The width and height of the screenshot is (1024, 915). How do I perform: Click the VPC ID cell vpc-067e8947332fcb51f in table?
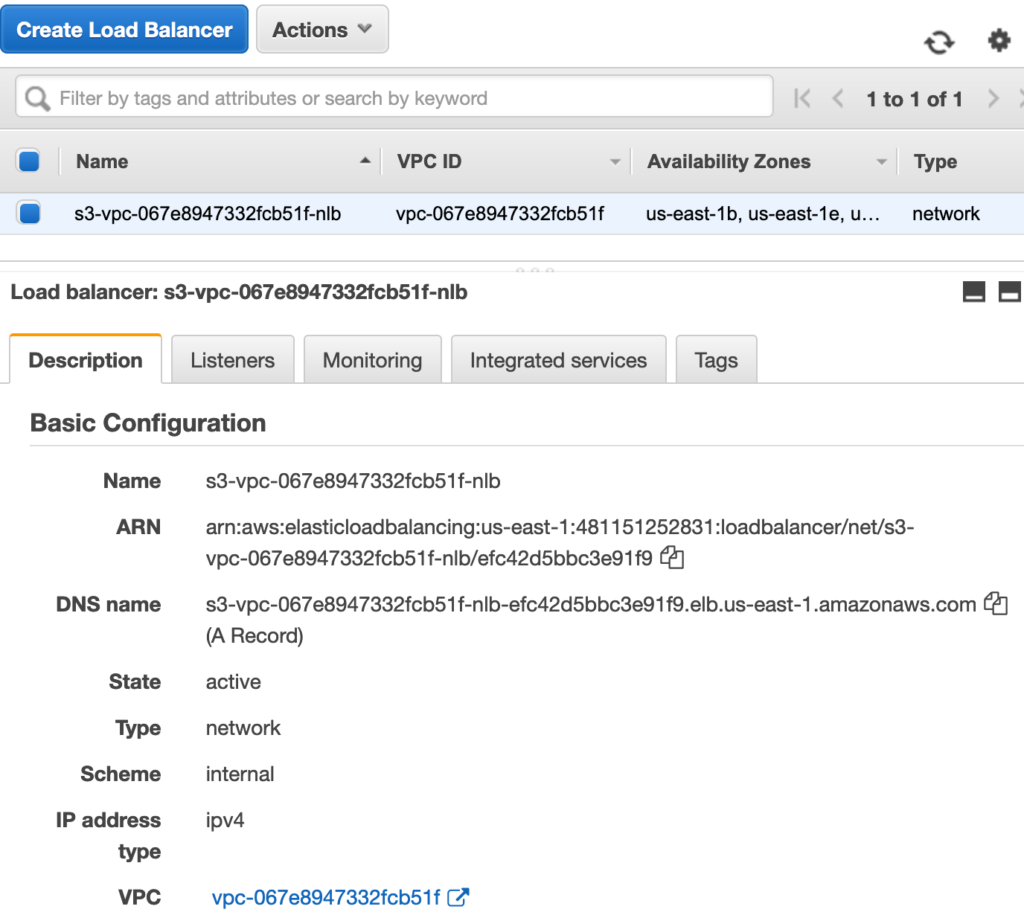[500, 214]
